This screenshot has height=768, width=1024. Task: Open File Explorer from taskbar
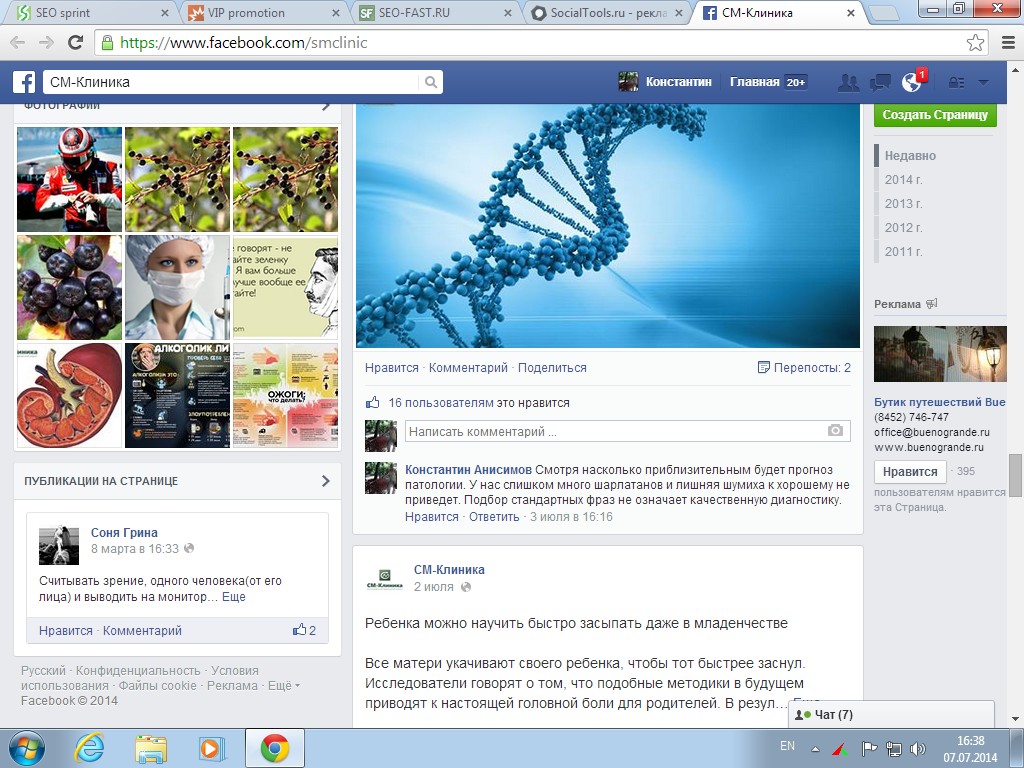click(151, 748)
